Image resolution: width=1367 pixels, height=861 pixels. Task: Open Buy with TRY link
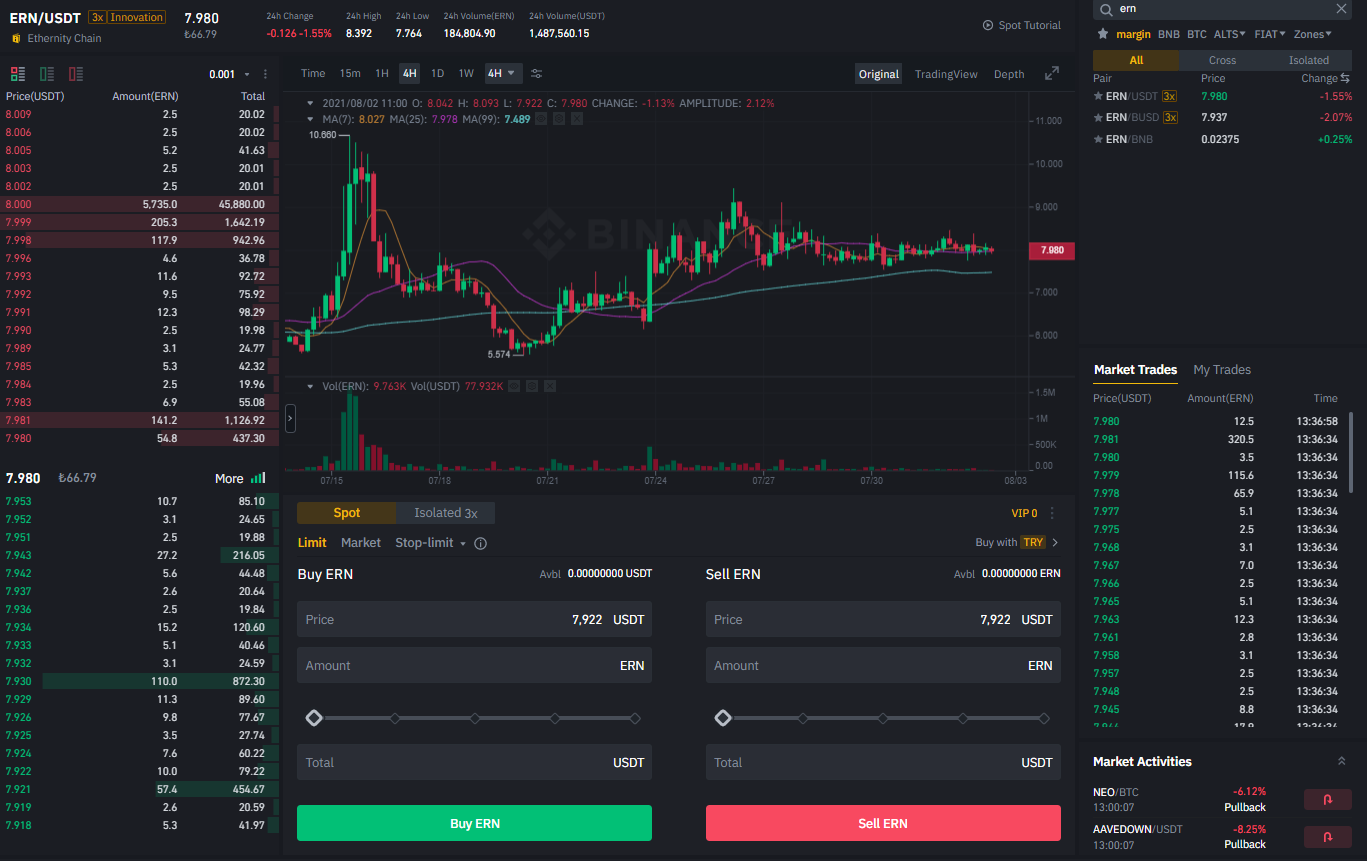tap(1017, 542)
